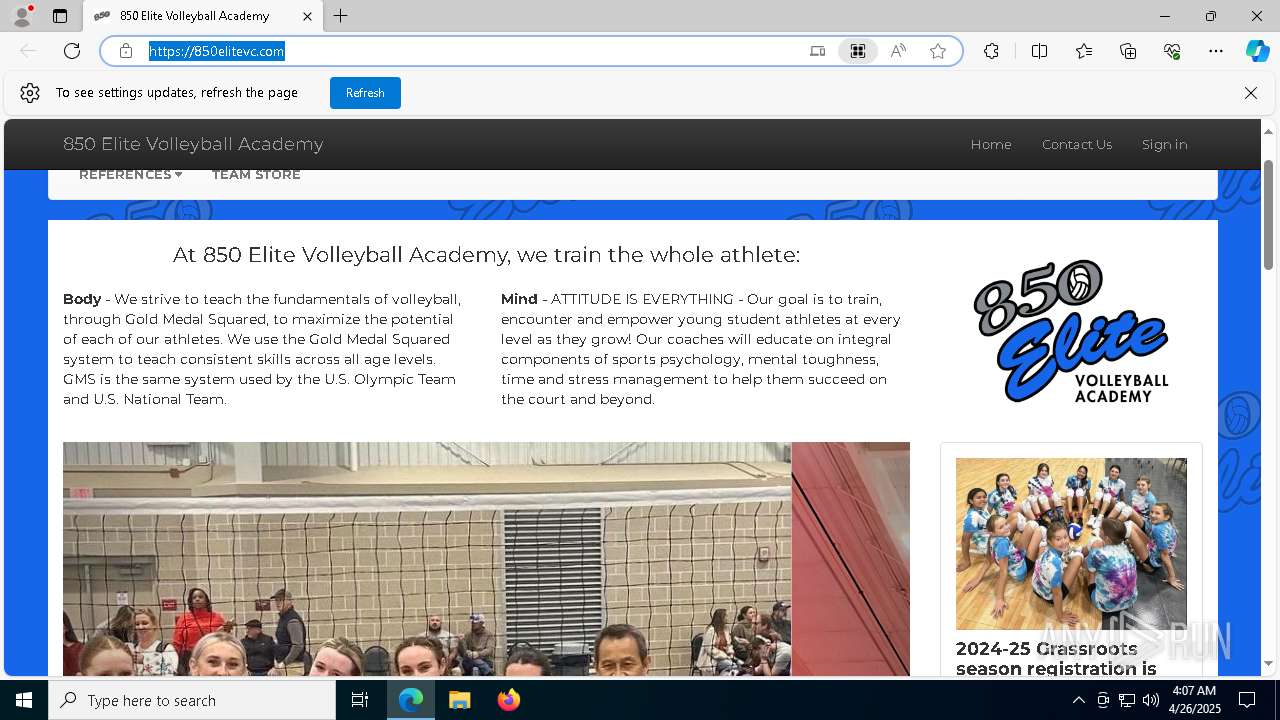Open the TEAM STORE menu item
This screenshot has height=720, width=1280.
256,175
